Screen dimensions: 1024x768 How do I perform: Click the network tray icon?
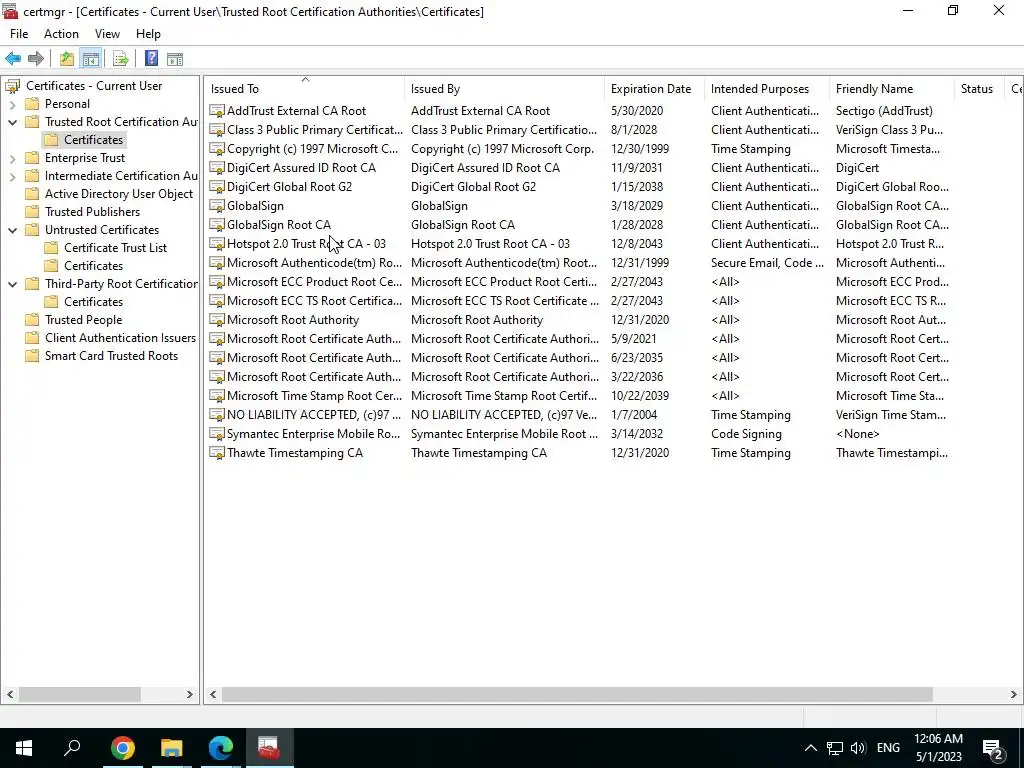click(835, 748)
